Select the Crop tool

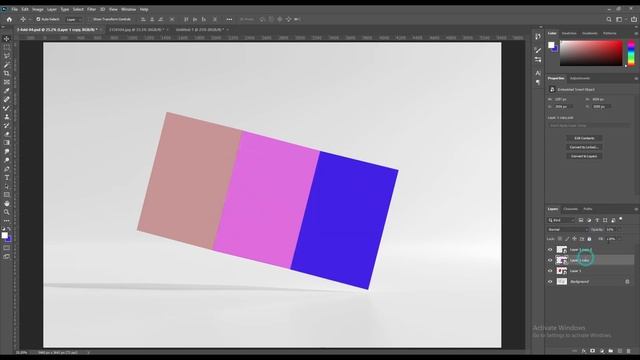click(x=7, y=73)
